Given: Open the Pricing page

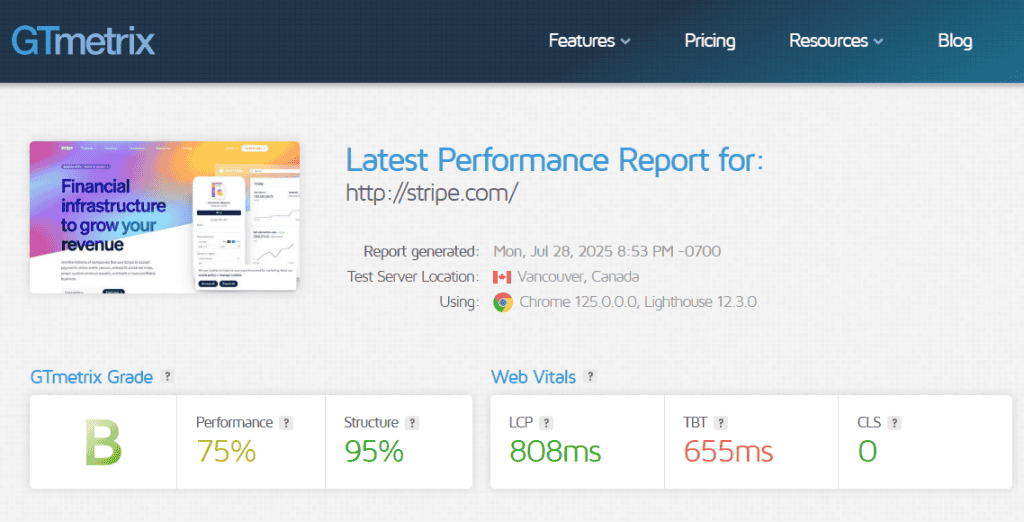Looking at the screenshot, I should click(x=709, y=41).
